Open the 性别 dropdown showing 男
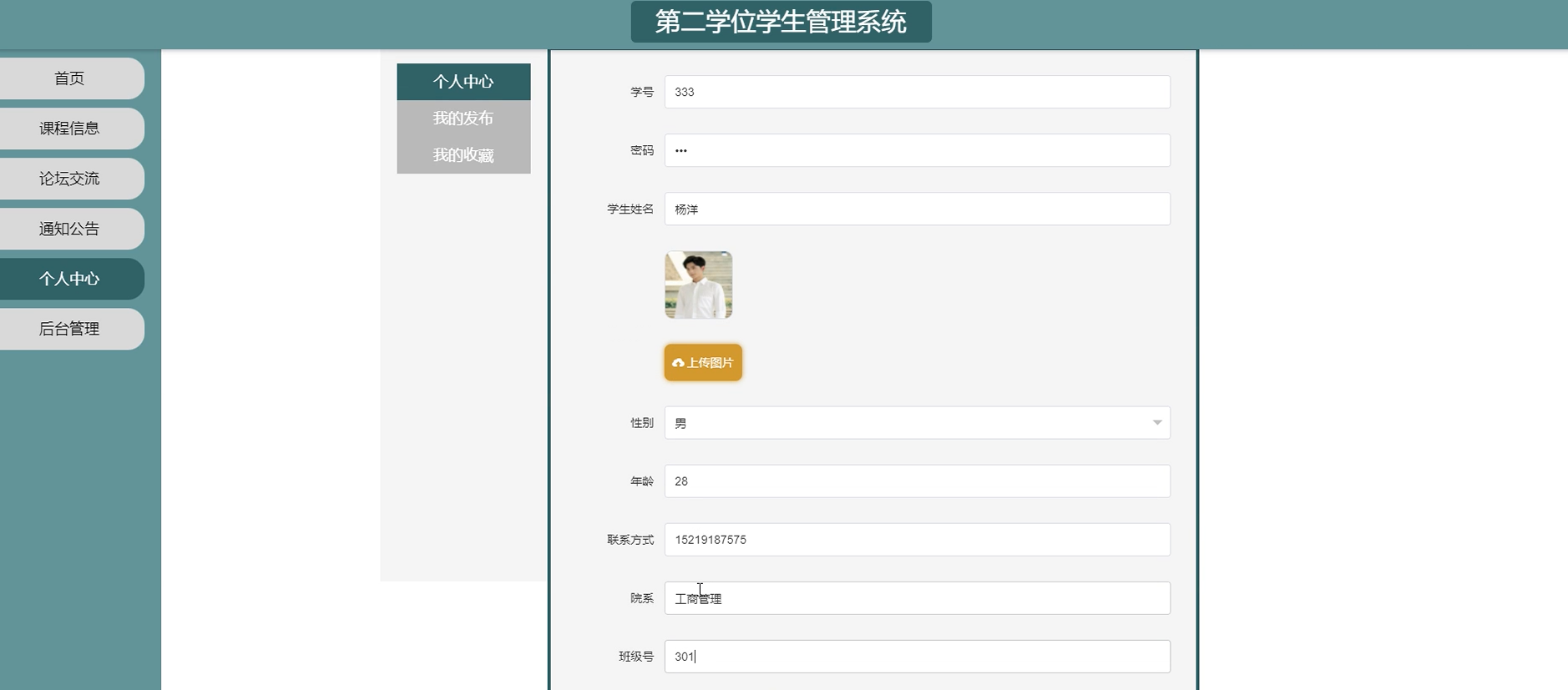 [917, 423]
